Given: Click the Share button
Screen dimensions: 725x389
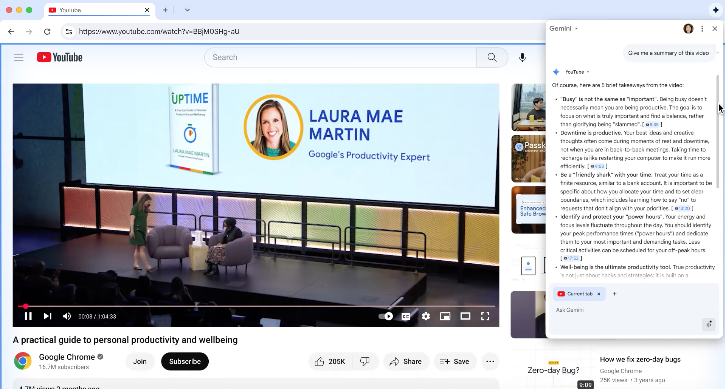Looking at the screenshot, I should tap(406, 361).
